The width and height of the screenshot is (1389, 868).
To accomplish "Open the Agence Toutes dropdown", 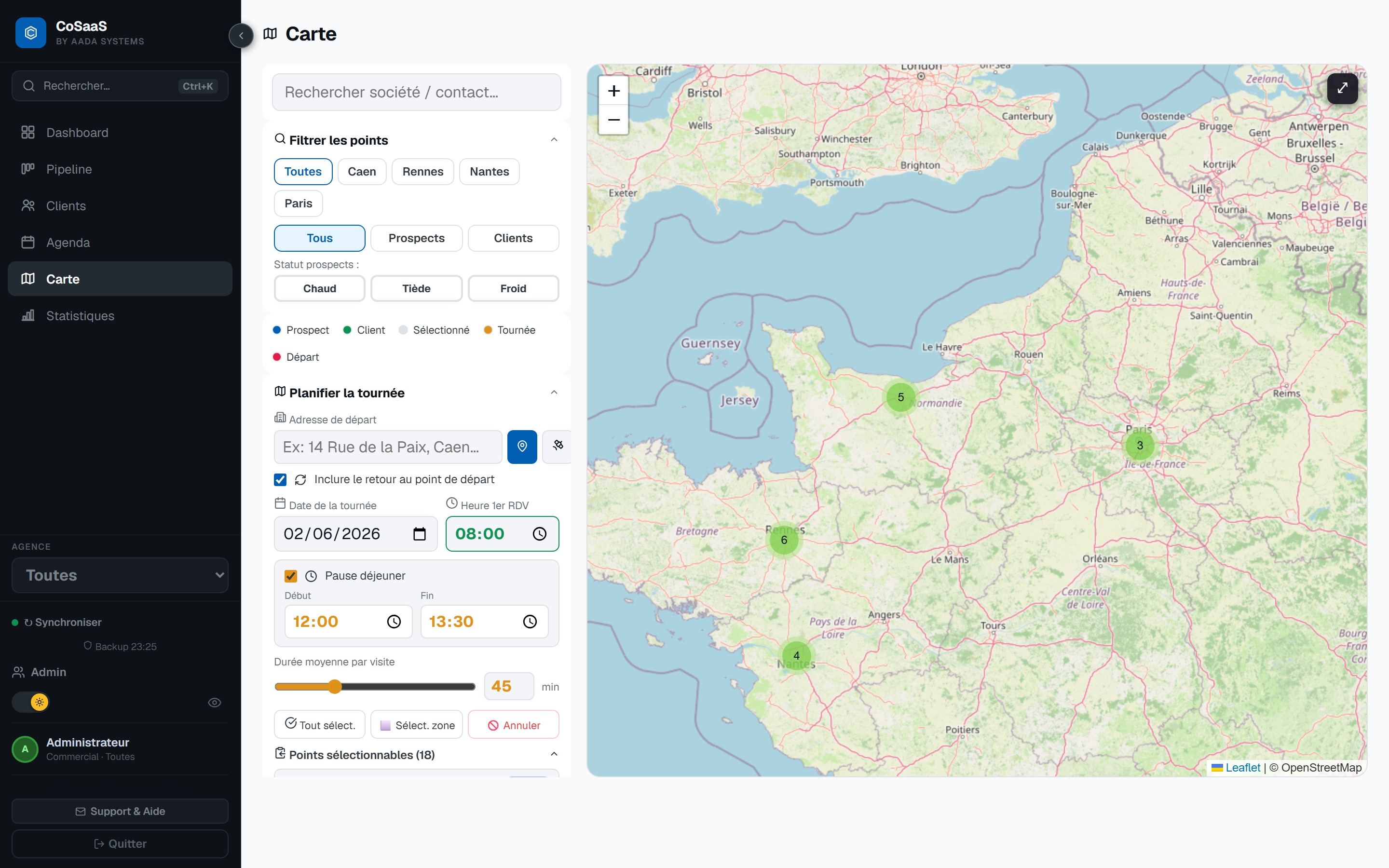I will [x=120, y=575].
